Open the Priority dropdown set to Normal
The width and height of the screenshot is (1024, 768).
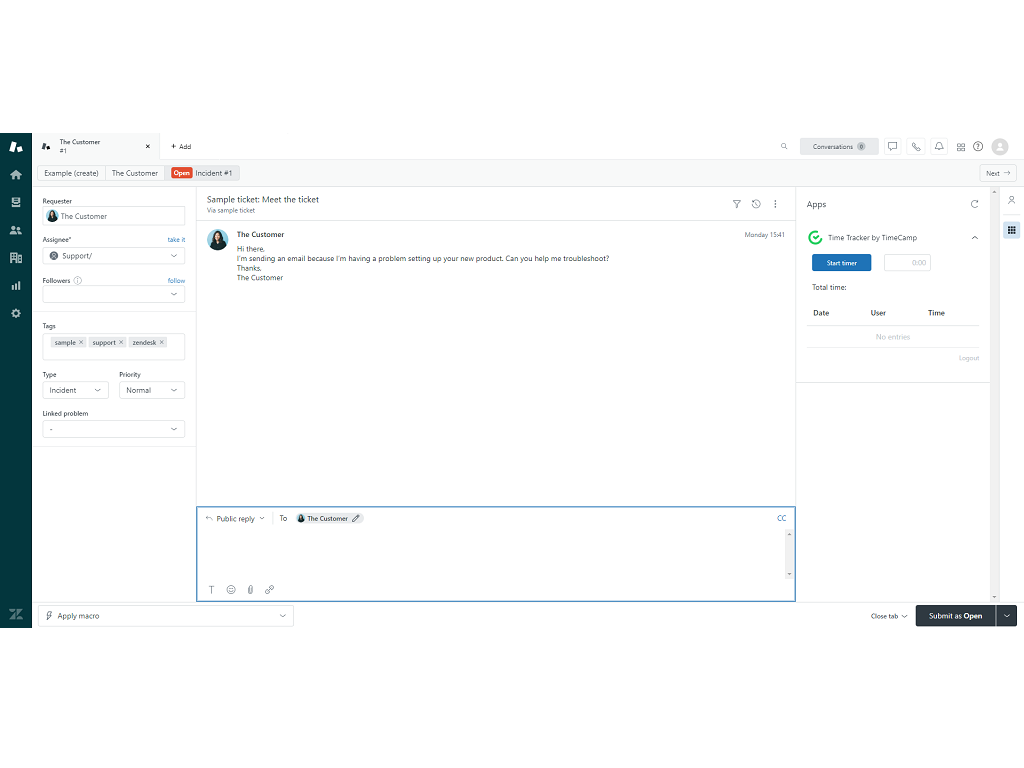[x=152, y=390]
